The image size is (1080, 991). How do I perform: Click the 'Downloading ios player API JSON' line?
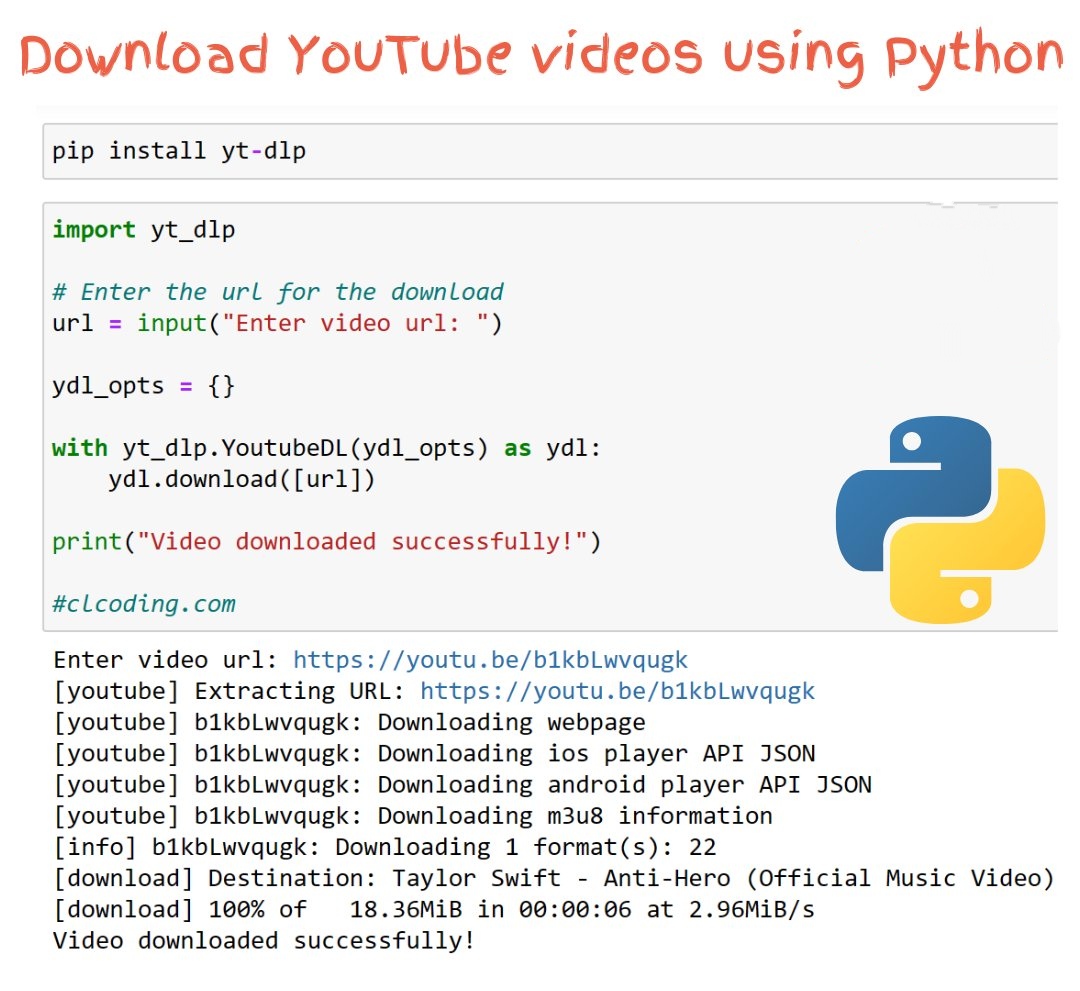point(434,753)
